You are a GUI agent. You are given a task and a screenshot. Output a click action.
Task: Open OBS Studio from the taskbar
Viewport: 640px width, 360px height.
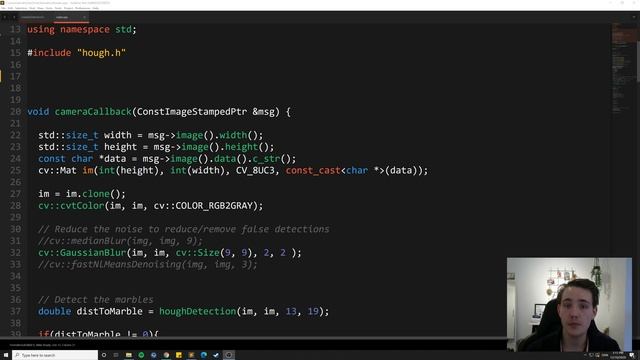[229, 355]
